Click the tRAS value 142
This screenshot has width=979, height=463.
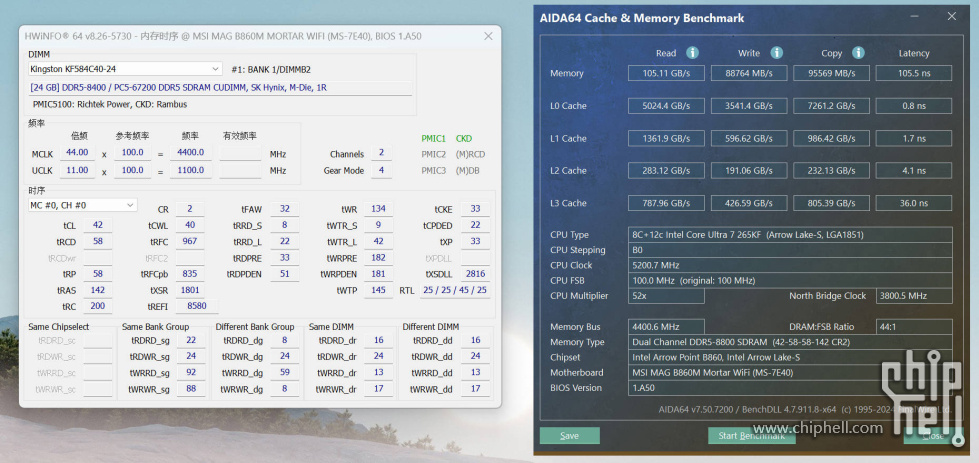(98, 290)
